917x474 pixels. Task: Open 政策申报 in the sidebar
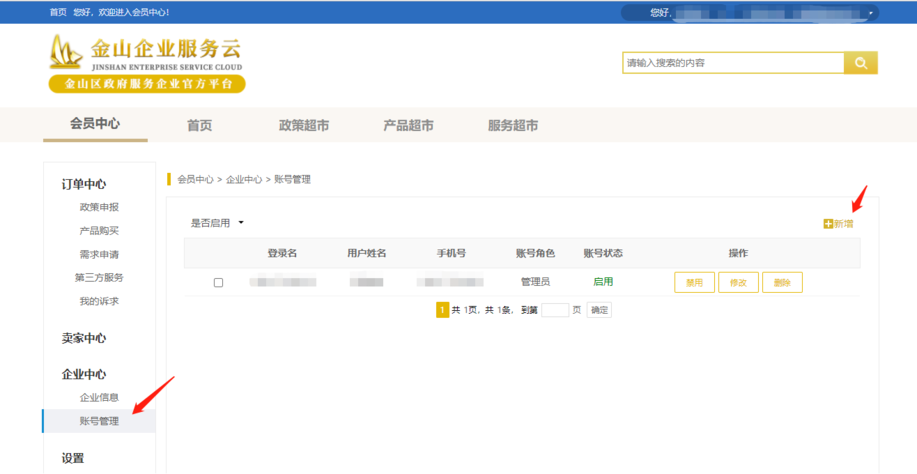pos(99,207)
